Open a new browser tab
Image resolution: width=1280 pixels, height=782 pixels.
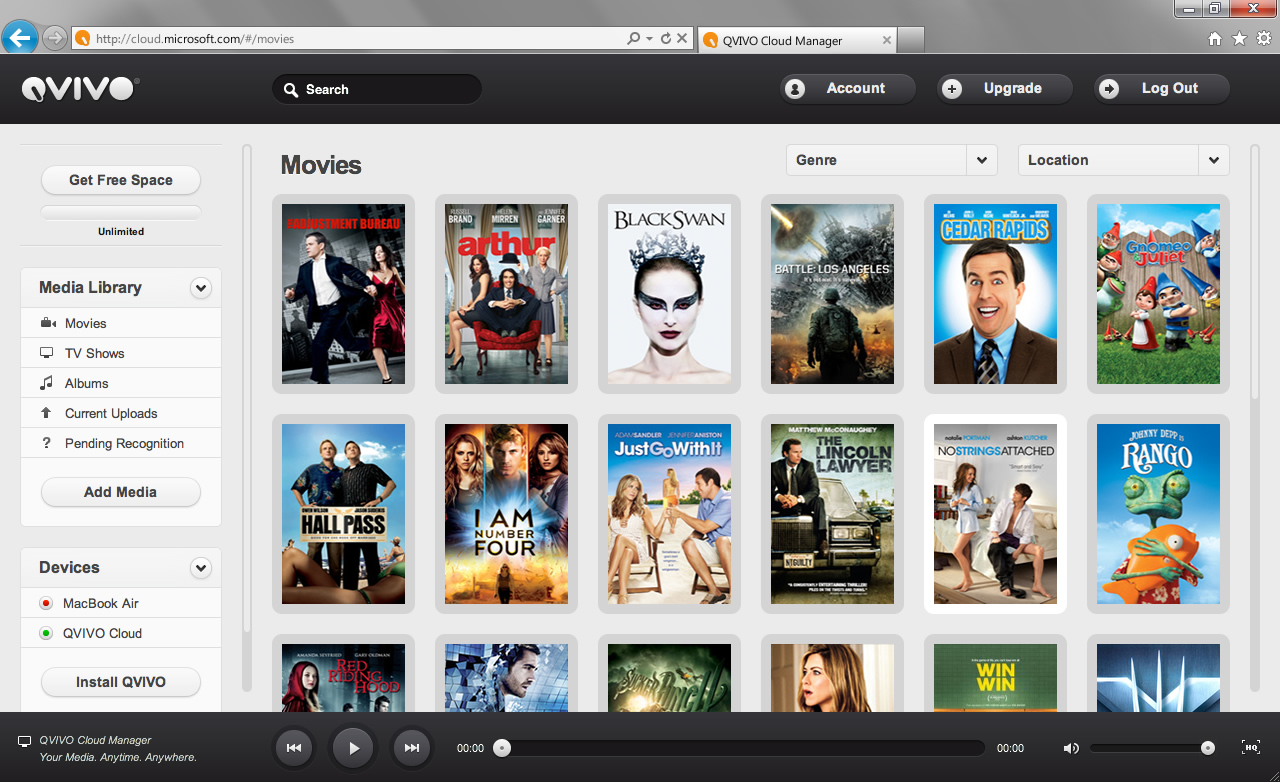tap(911, 40)
